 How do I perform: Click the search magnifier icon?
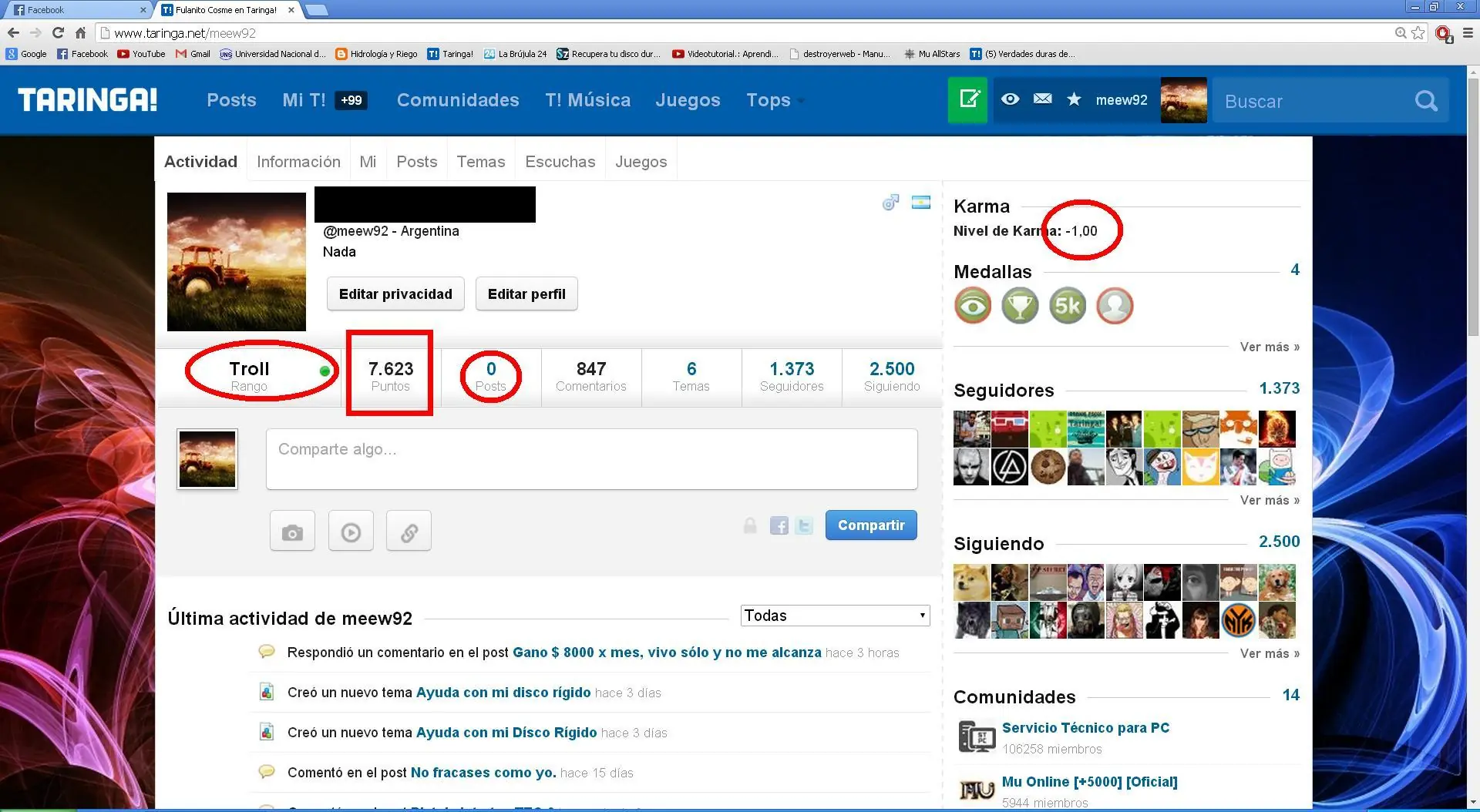[x=1426, y=101]
